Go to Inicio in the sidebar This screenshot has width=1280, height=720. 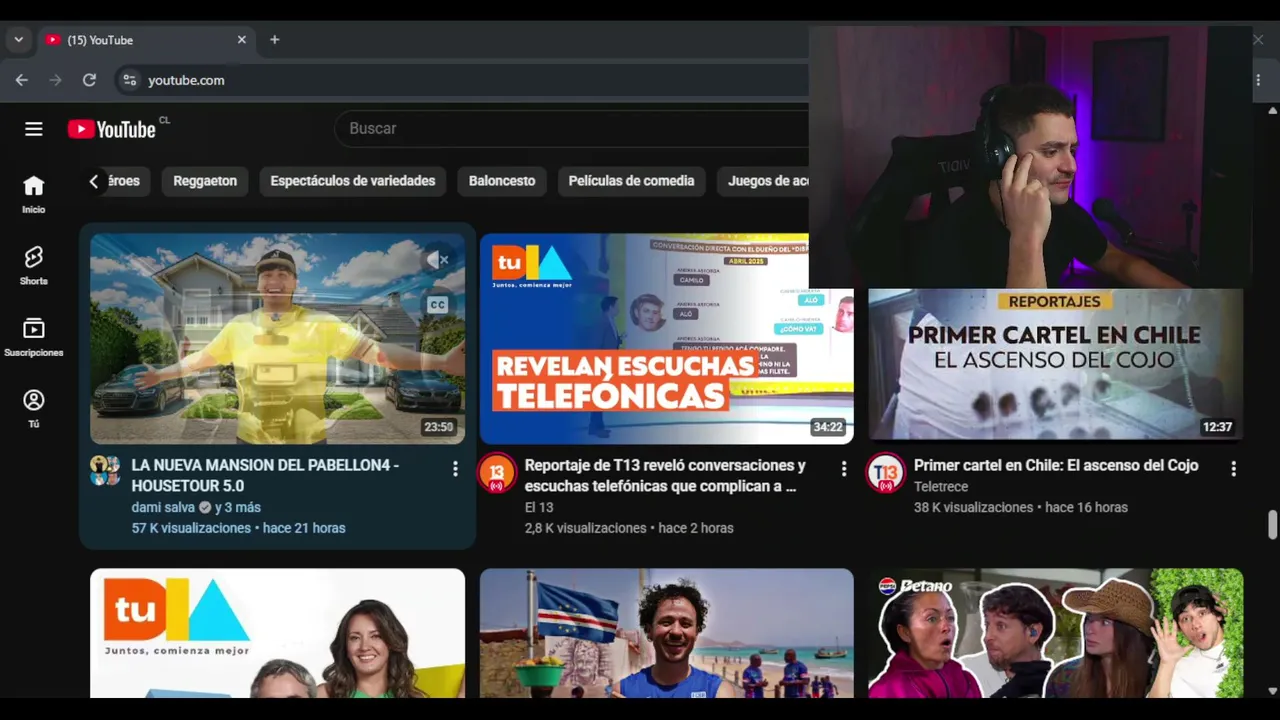click(x=34, y=195)
